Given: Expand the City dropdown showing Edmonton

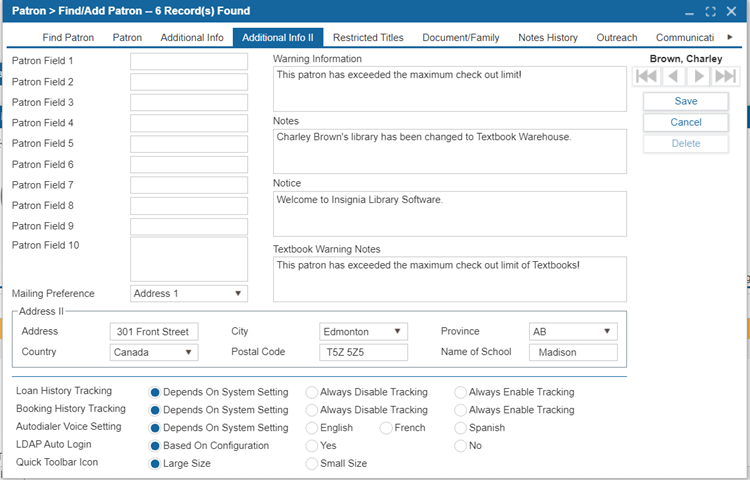Looking at the screenshot, I should (364, 331).
